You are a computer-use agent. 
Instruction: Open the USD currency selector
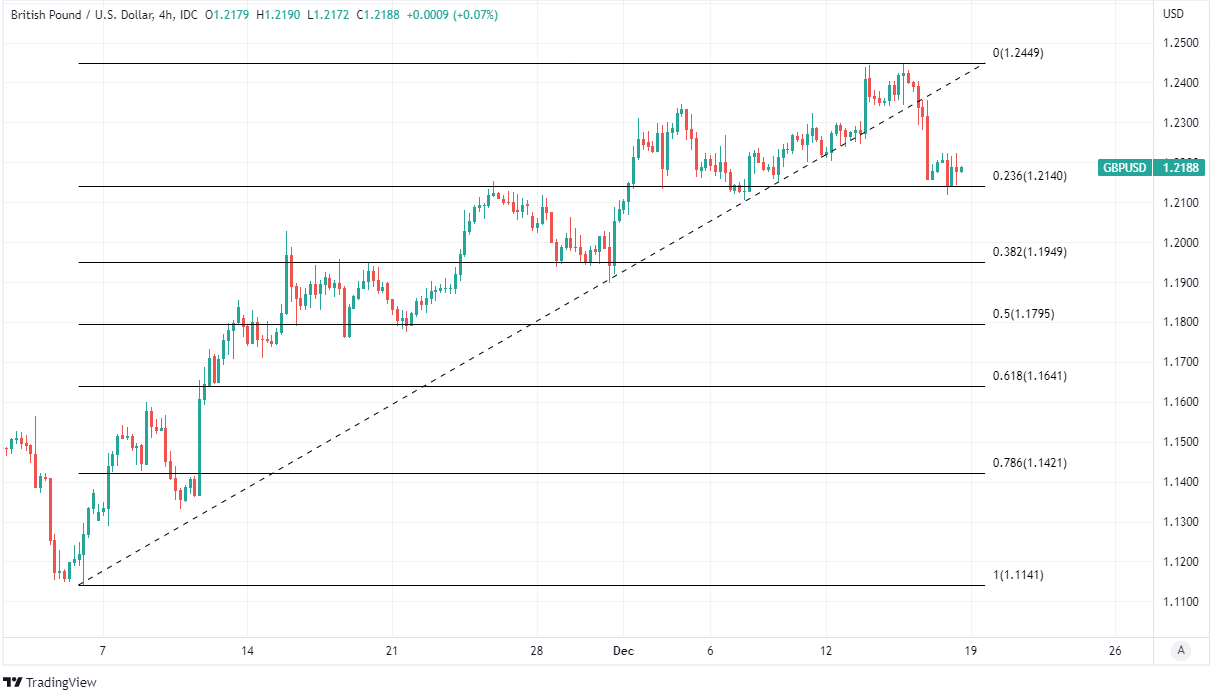coord(1174,14)
